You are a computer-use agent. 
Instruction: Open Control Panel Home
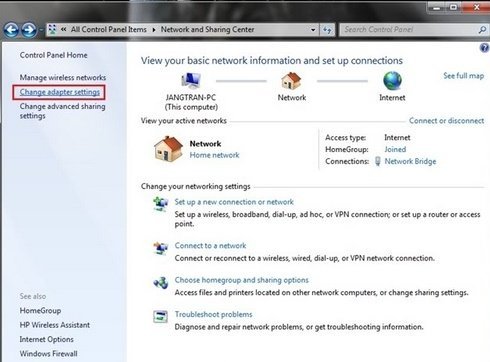(53, 55)
